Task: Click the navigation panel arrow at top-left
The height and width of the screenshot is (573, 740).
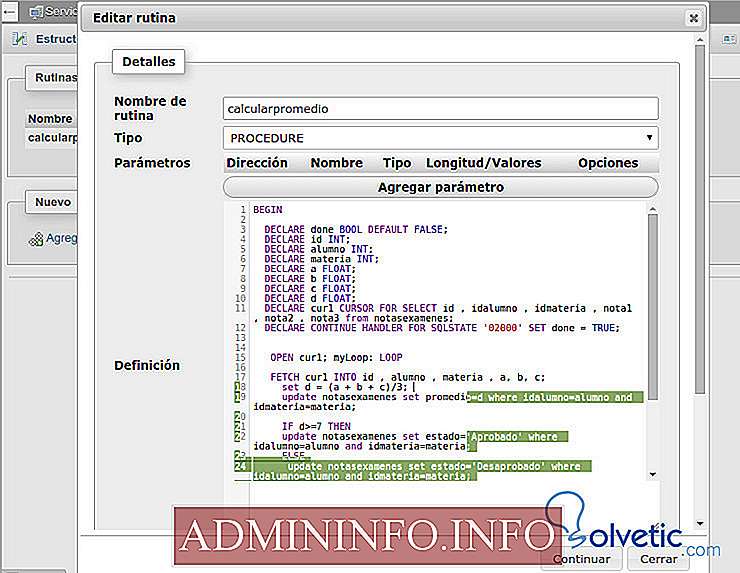Action: click(x=8, y=12)
